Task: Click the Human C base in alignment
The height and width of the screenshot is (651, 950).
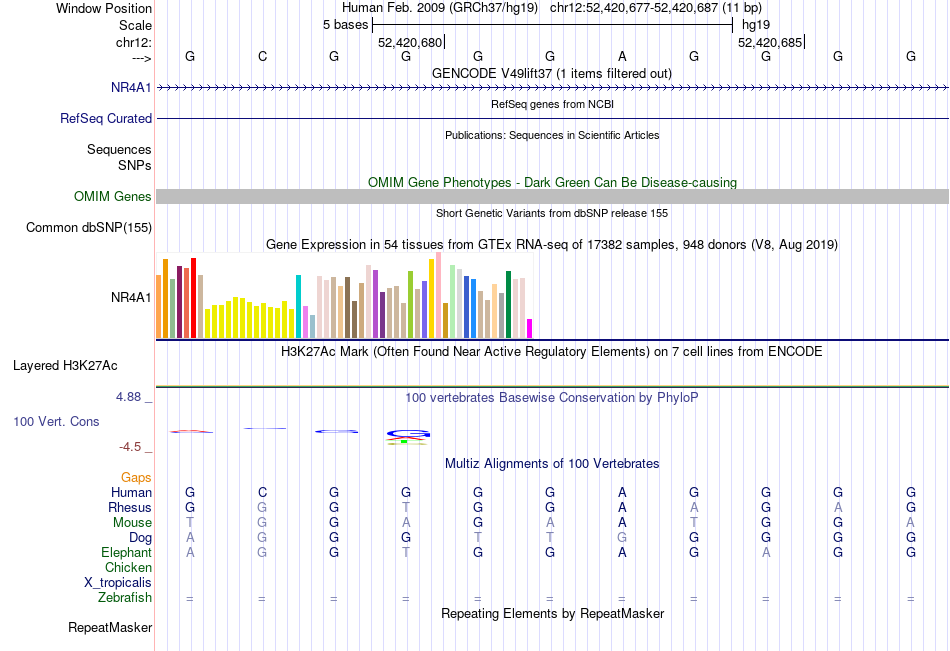Action: (x=262, y=492)
